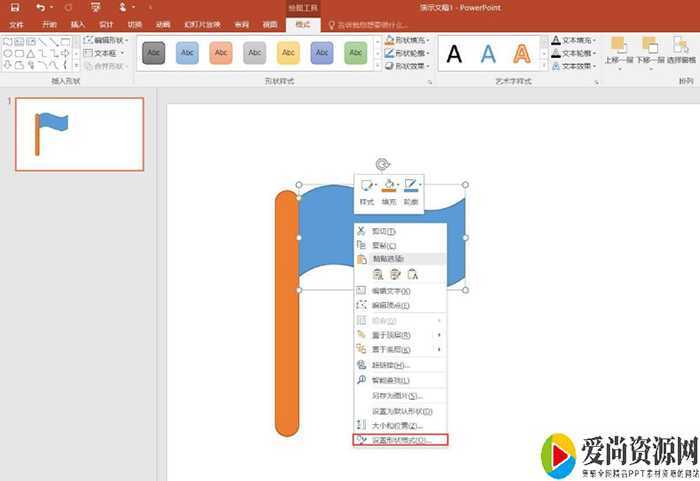Switch to the Insert (插入) ribbon tab
This screenshot has height=481, width=700.
77,24
